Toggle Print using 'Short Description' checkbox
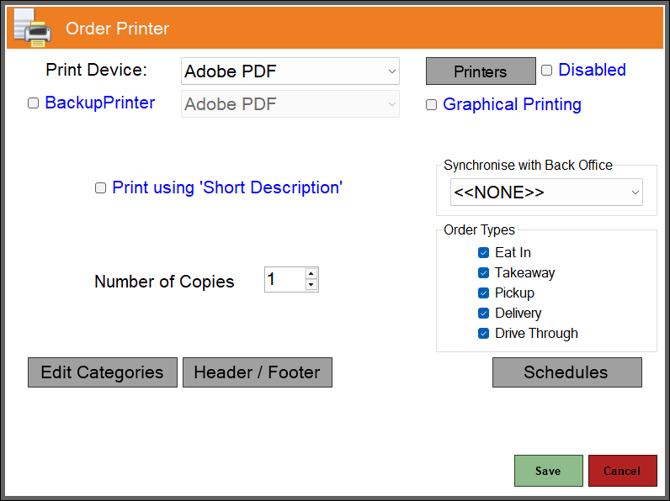Screen dimensions: 670x501 click(x=100, y=188)
